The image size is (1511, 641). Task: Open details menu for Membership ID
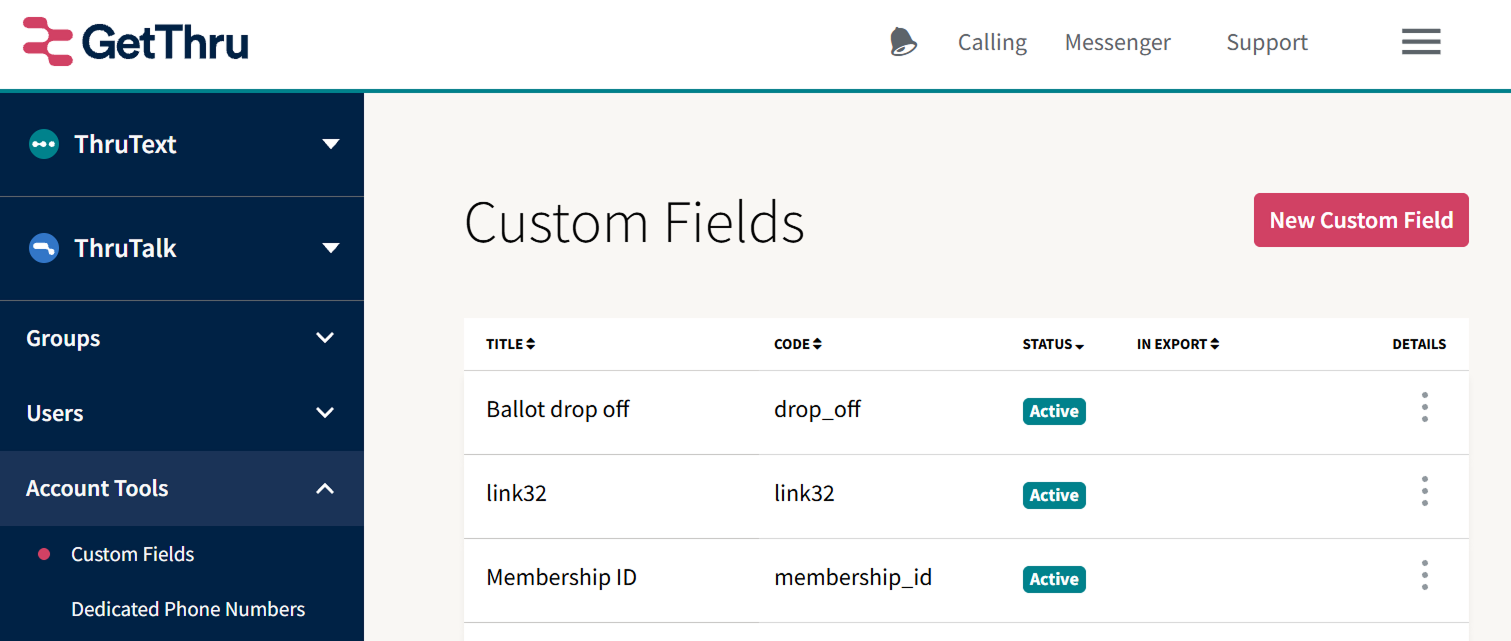pos(1425,575)
